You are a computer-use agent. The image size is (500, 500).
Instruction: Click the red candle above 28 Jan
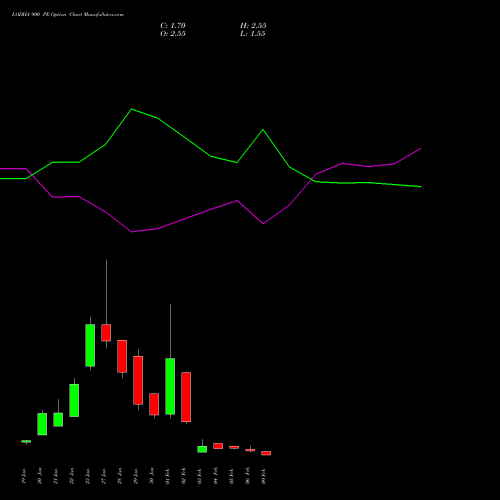click(x=122, y=356)
